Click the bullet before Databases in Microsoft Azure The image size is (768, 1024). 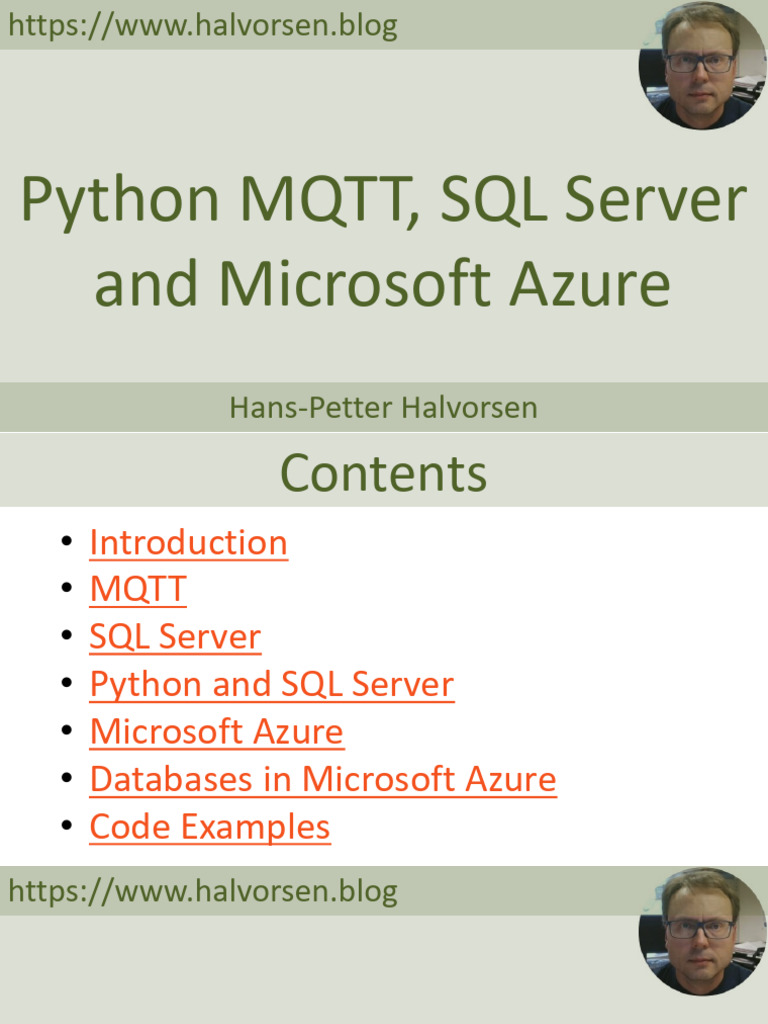tap(66, 779)
